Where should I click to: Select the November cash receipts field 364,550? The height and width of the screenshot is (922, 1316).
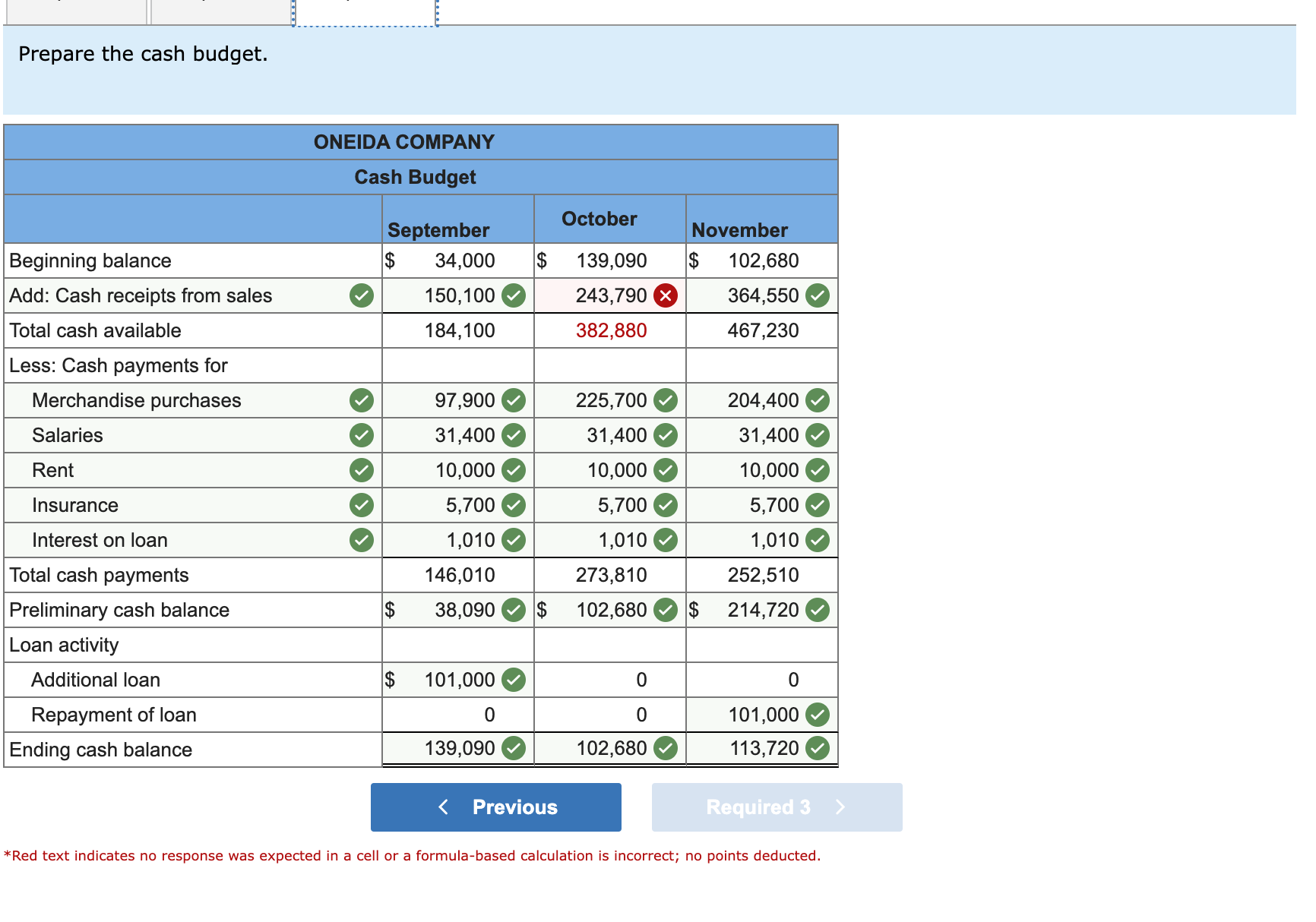point(762,295)
